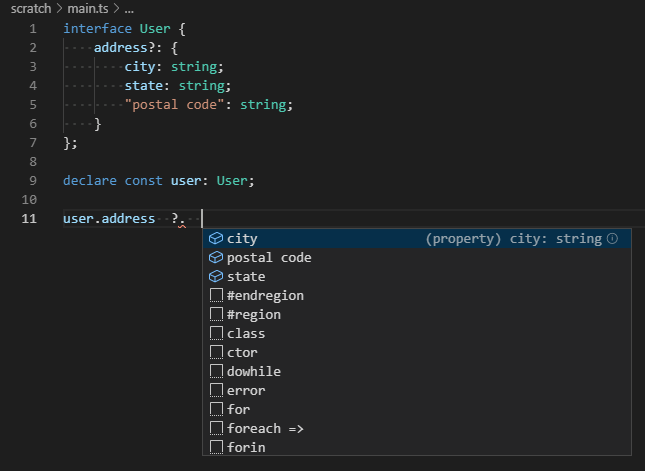Click the snippet icon beside forin
Screen dimensions: 645x471
(216, 447)
